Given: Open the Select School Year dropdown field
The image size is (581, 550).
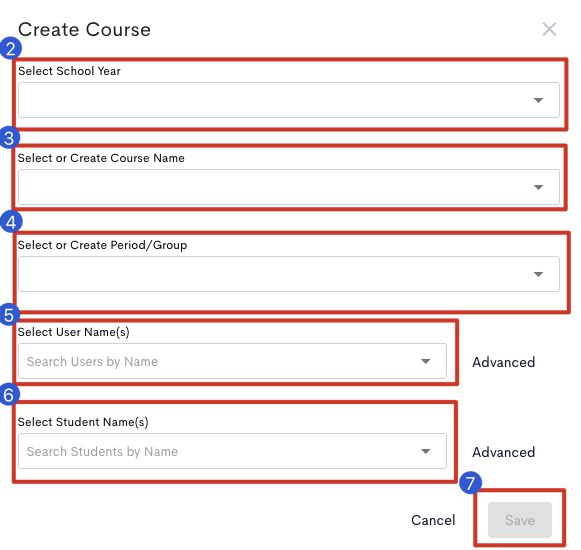Looking at the screenshot, I should 289,100.
